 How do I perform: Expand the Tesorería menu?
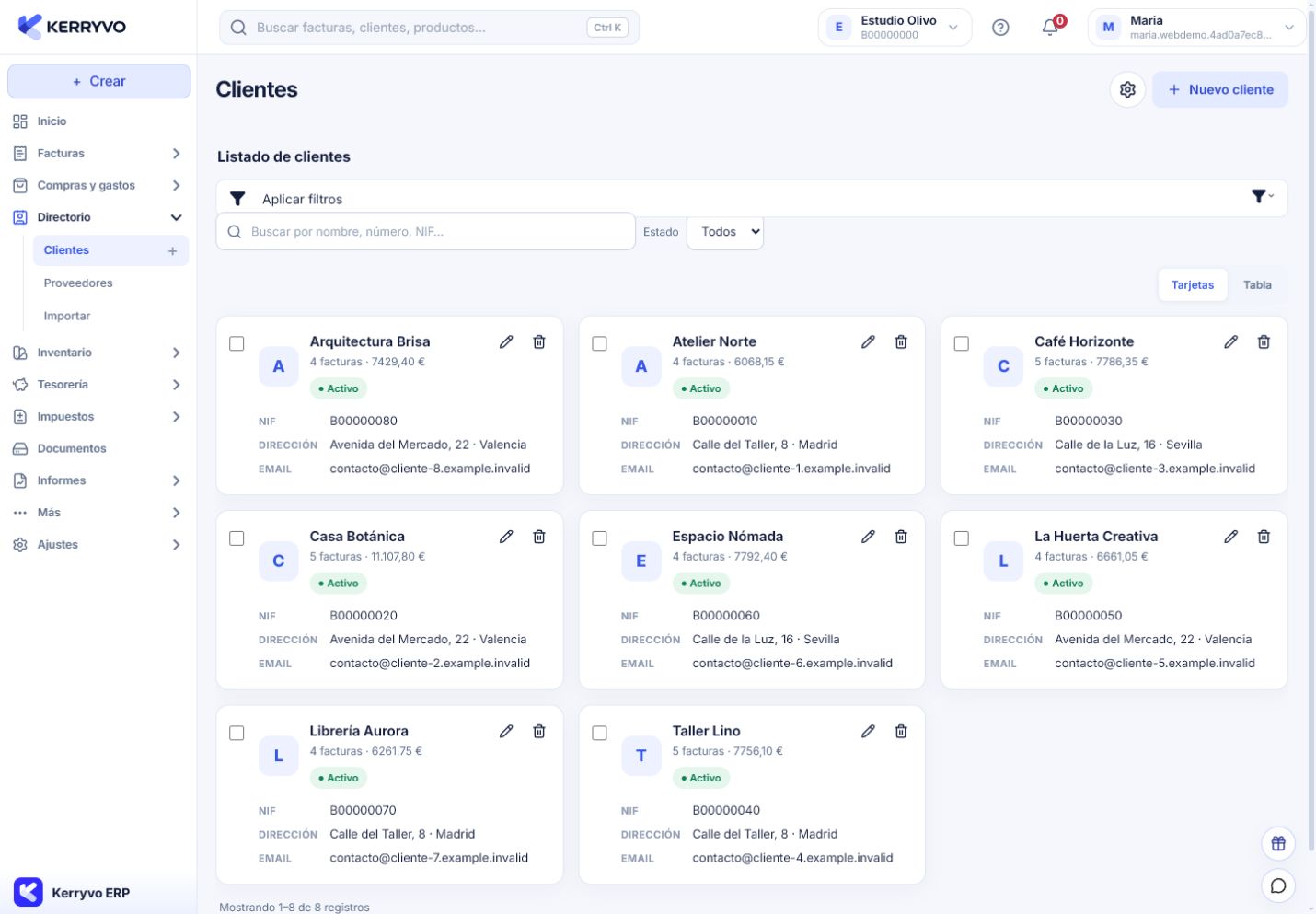(x=97, y=385)
